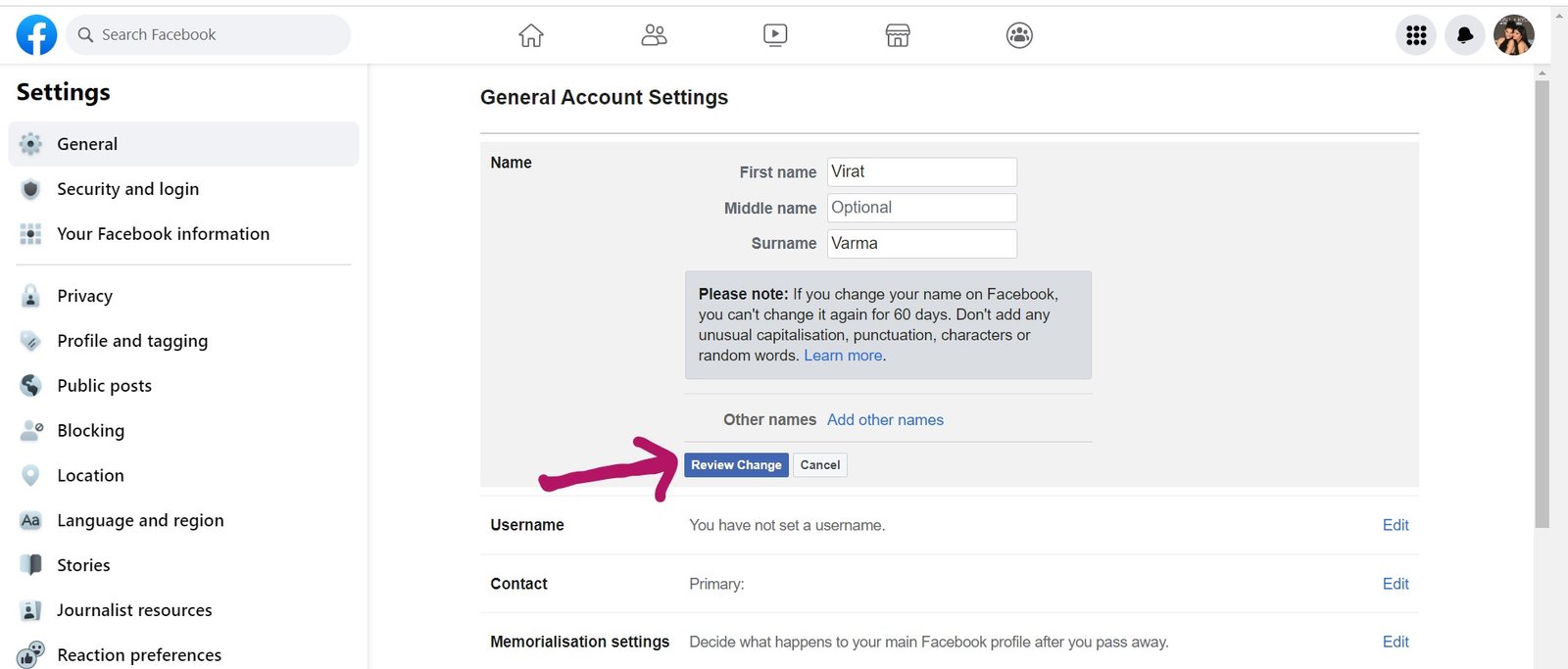Edit the Contact row
This screenshot has width=1568, height=669.
point(1396,584)
